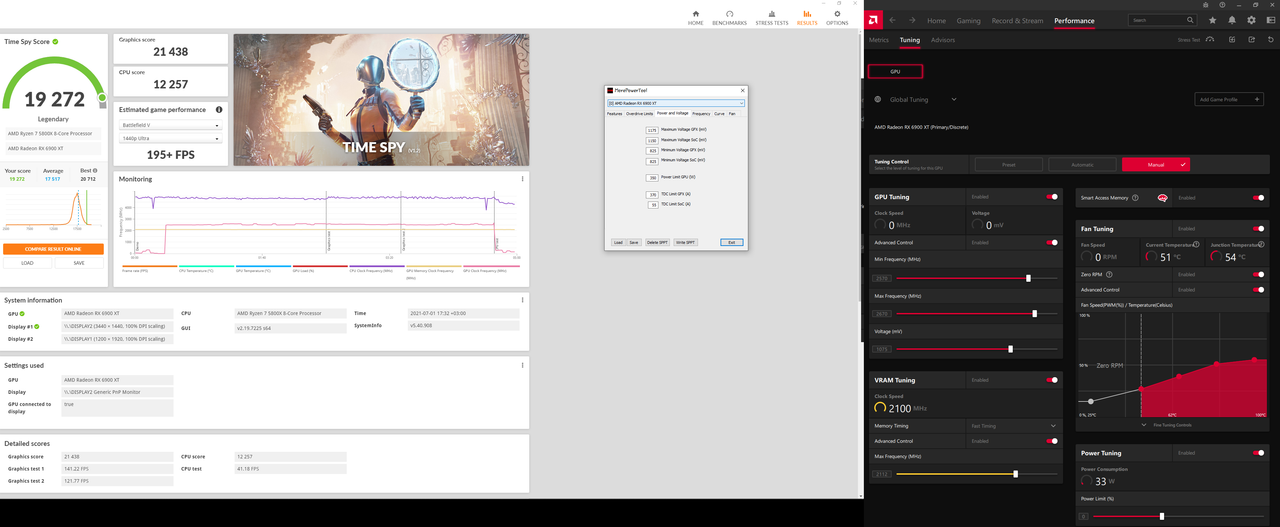Toggle Zero RPM switch
1280x527 pixels.
(x=1259, y=274)
